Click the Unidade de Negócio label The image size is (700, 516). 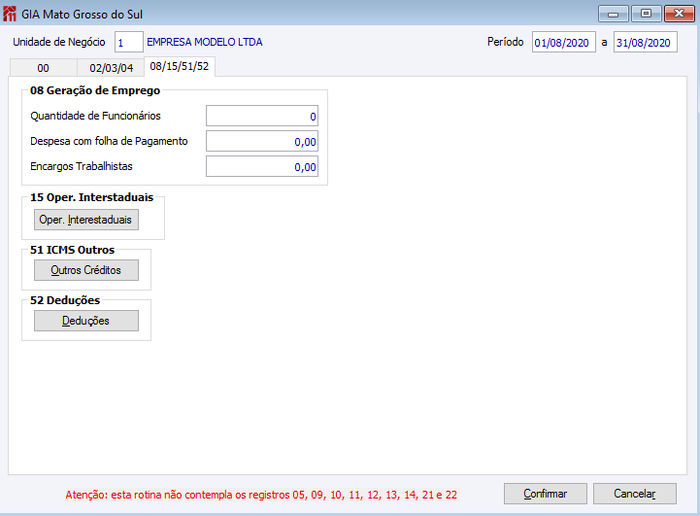pyautogui.click(x=59, y=42)
